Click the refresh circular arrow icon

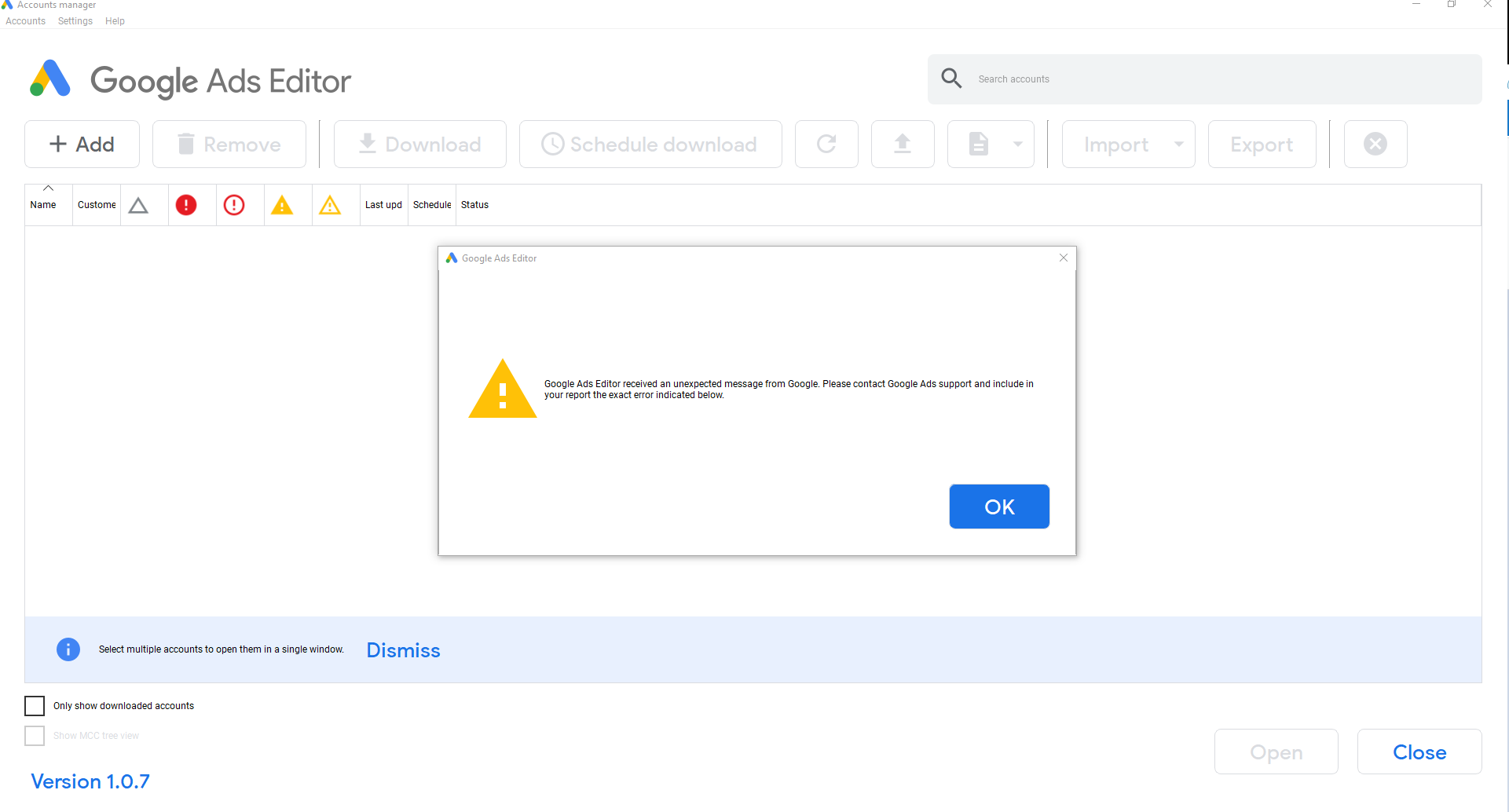pyautogui.click(x=826, y=144)
